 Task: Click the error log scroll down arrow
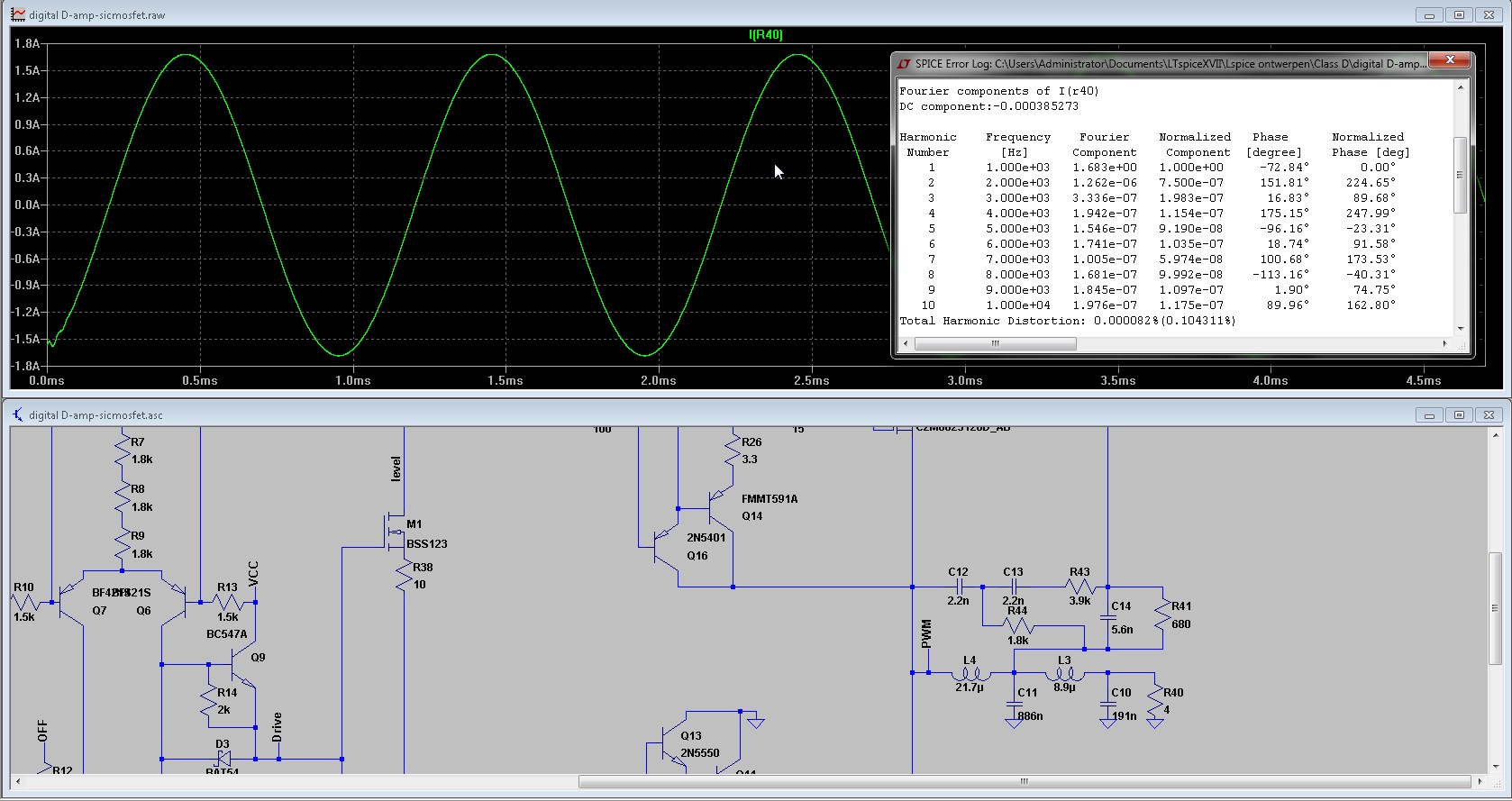click(x=1461, y=329)
